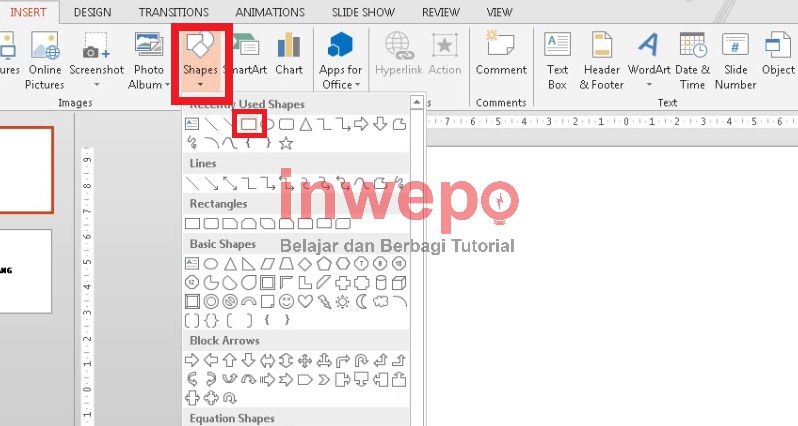Image resolution: width=798 pixels, height=426 pixels.
Task: Expand the Shapes dropdown arrow
Action: 200,84
